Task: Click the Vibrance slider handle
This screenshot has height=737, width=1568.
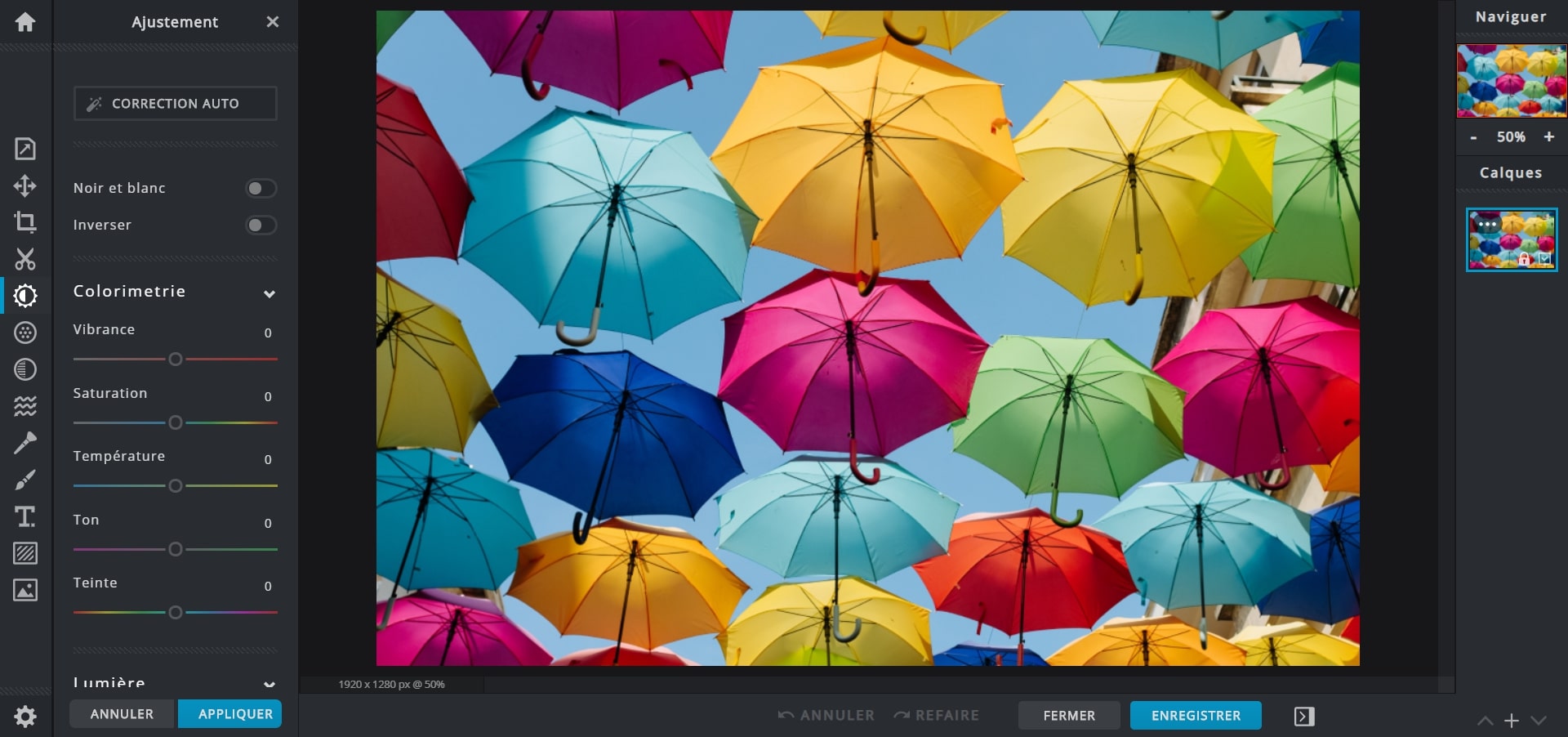Action: tap(175, 360)
